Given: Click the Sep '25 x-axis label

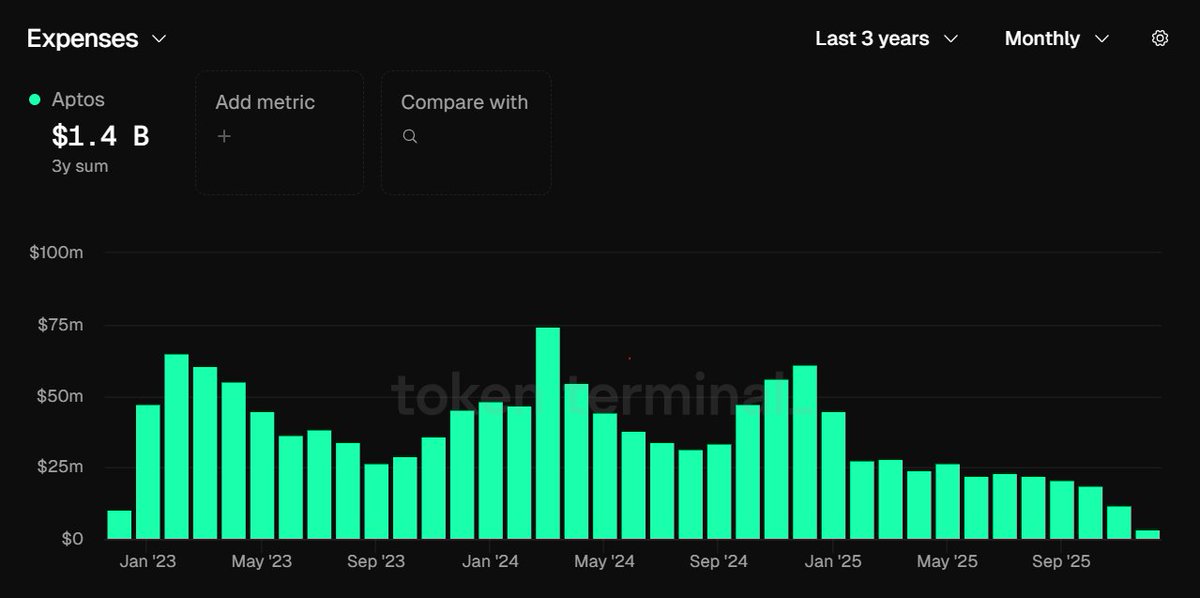Looking at the screenshot, I should point(1062,562).
